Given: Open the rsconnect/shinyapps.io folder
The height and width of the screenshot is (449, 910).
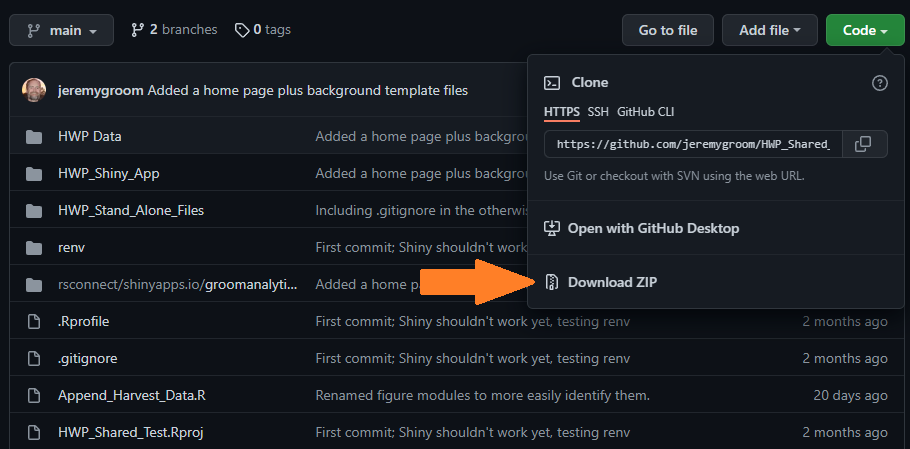Looking at the screenshot, I should [178, 285].
